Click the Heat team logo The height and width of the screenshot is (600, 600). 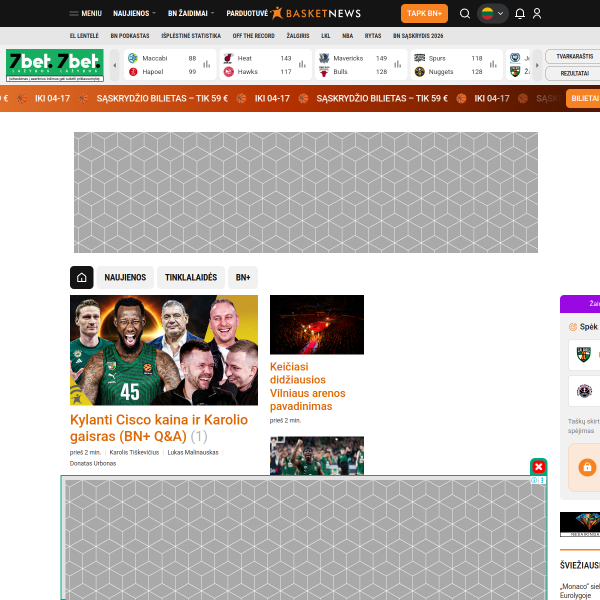click(x=228, y=58)
